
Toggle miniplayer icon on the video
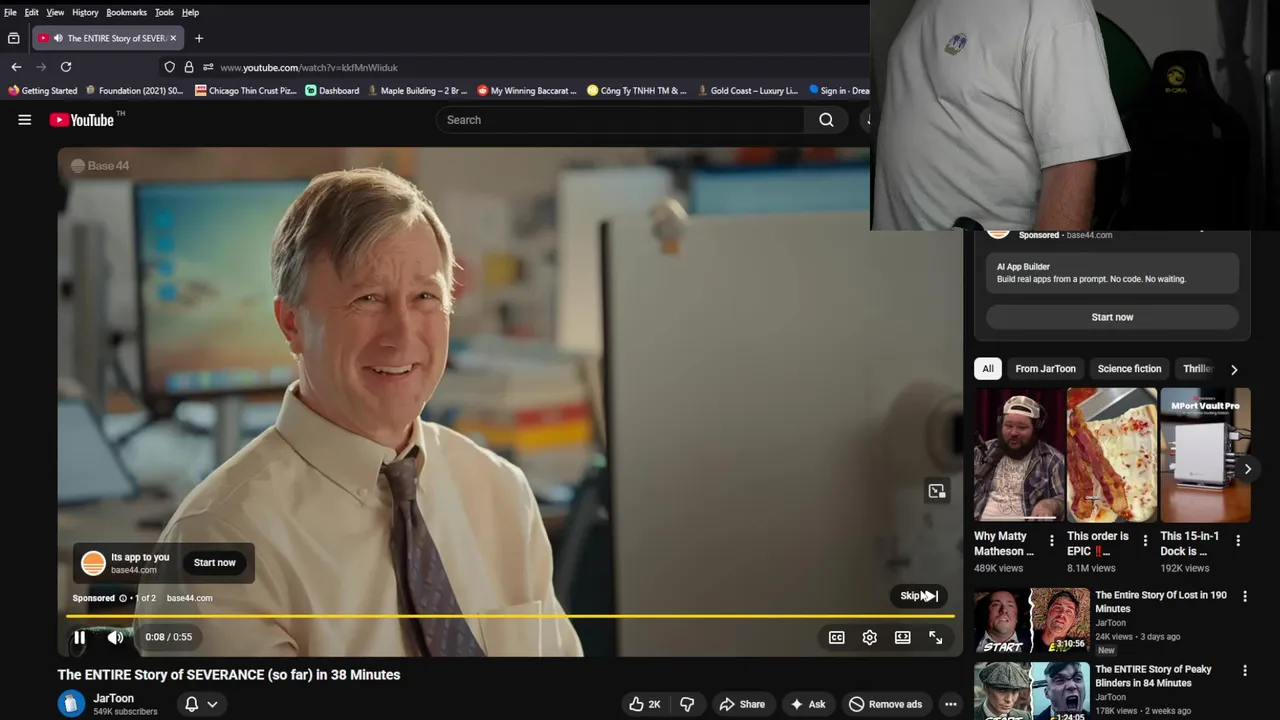936,491
